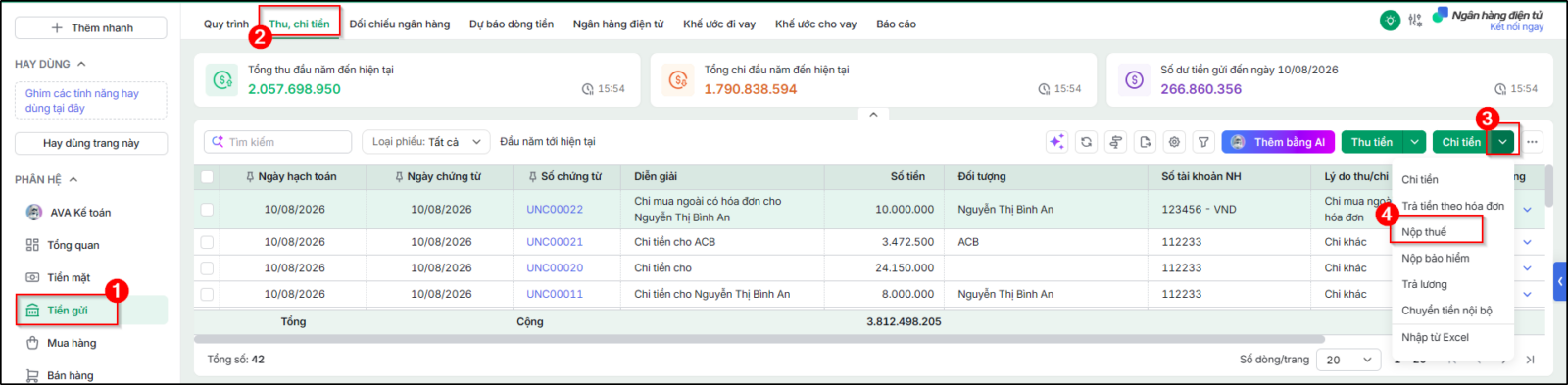Open Tổng quan in the sidebar
1568x385 pixels.
coord(73,245)
